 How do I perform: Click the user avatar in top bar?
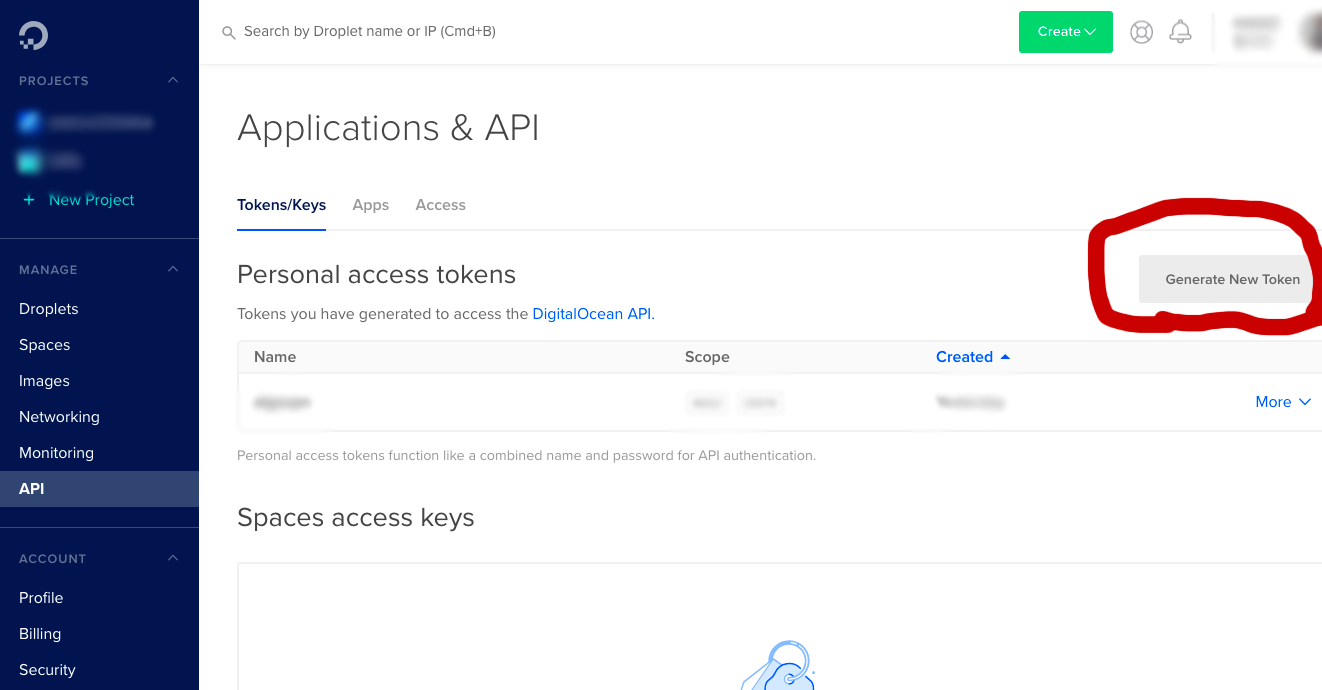[x=1311, y=32]
